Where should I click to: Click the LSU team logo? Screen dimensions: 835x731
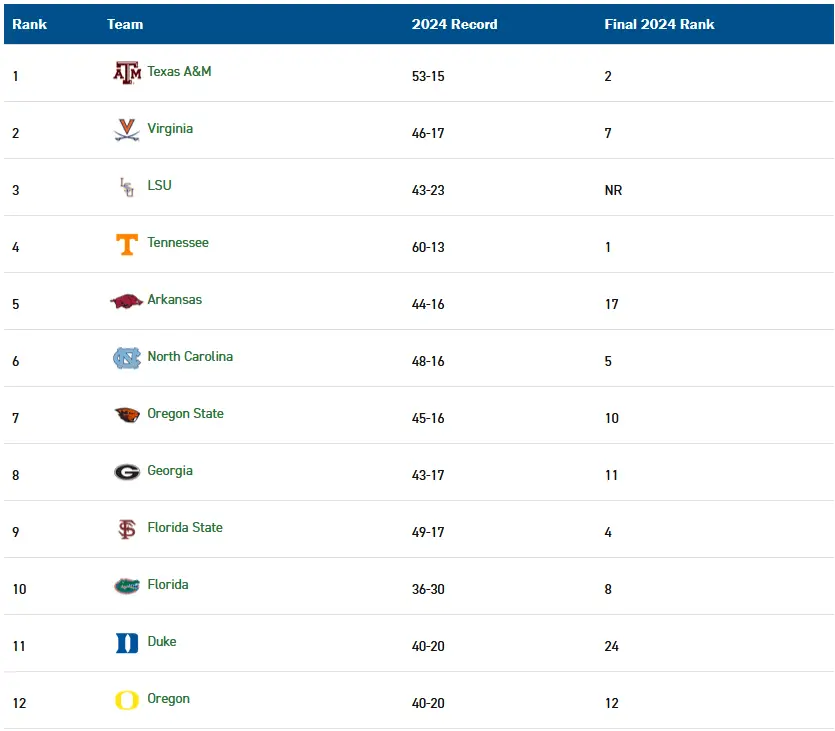[127, 187]
